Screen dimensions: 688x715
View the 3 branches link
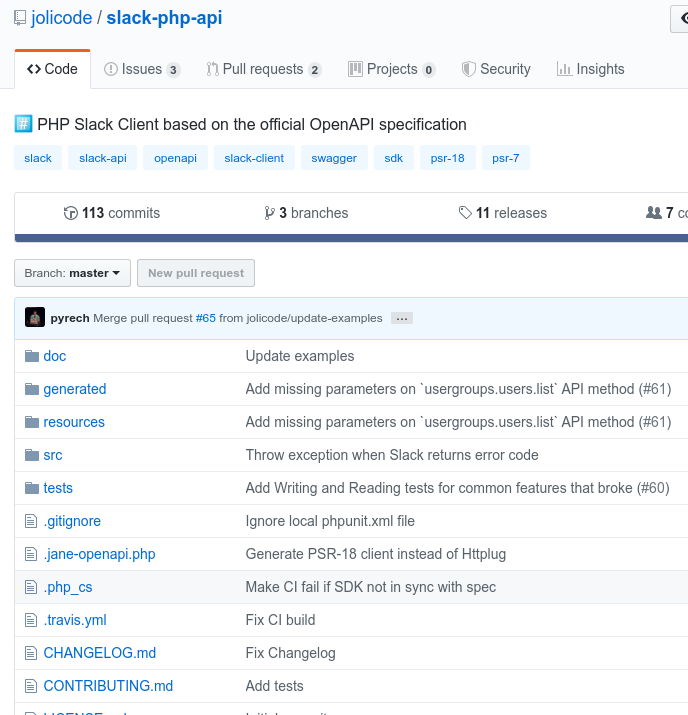pos(306,213)
